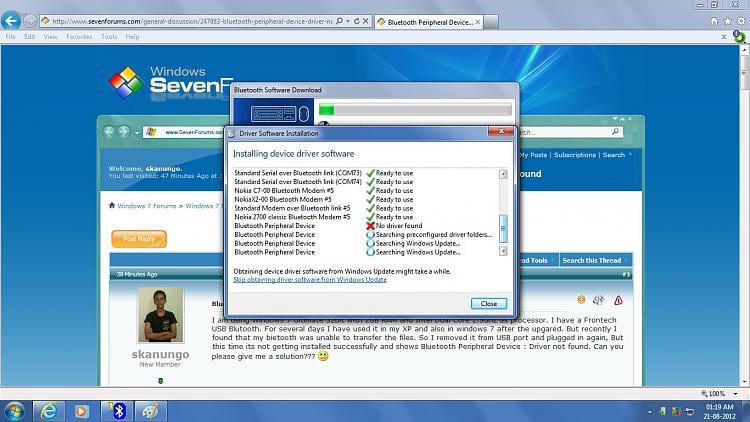Stop loading page with address bar X
Viewport: 750px width, 422px height.
[x=365, y=21]
